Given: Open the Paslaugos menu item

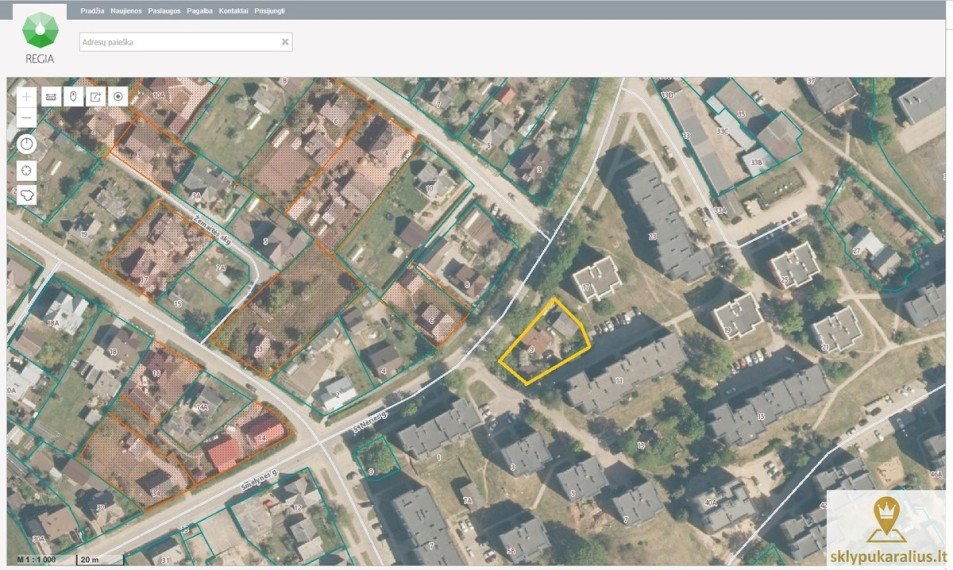Looking at the screenshot, I should click(164, 11).
